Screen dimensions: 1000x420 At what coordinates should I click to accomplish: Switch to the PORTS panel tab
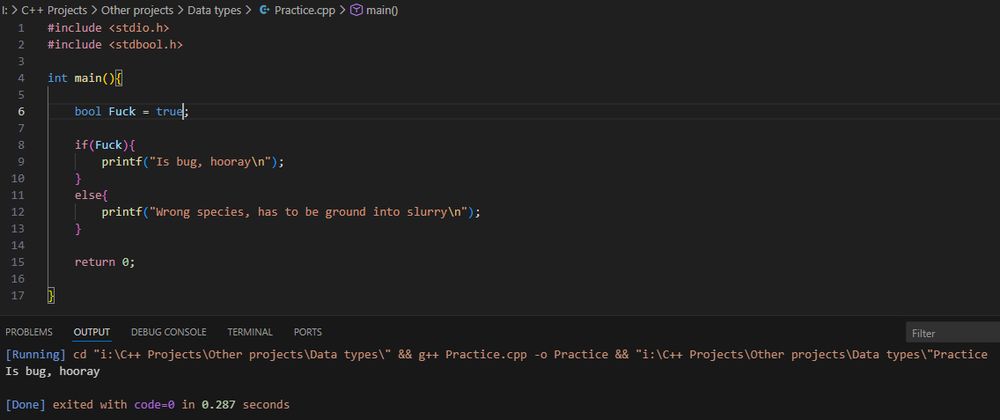coord(307,332)
